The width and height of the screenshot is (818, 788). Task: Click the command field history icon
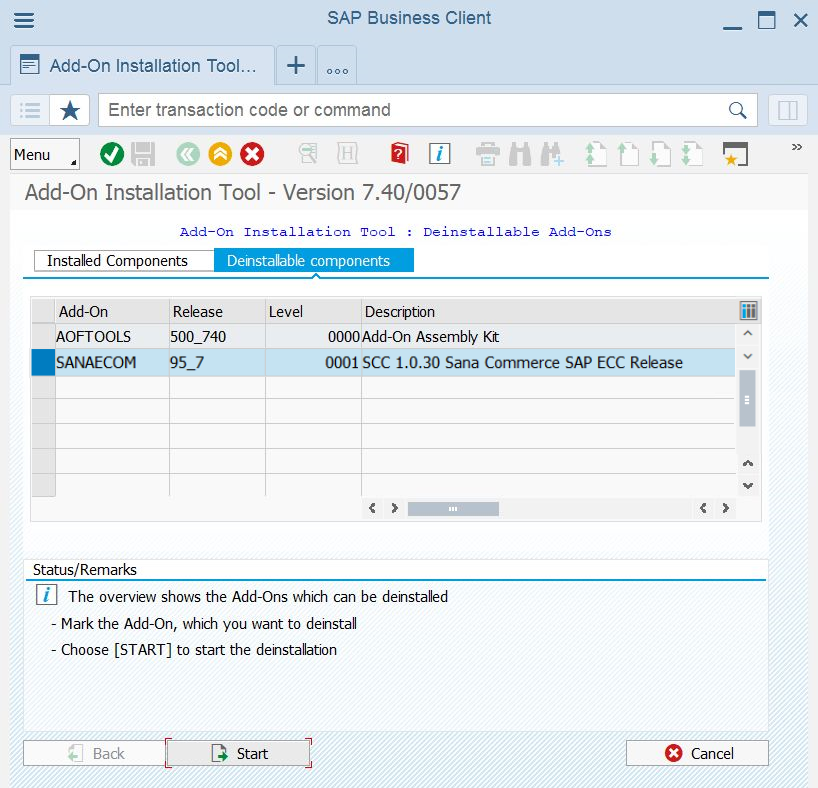(308, 154)
